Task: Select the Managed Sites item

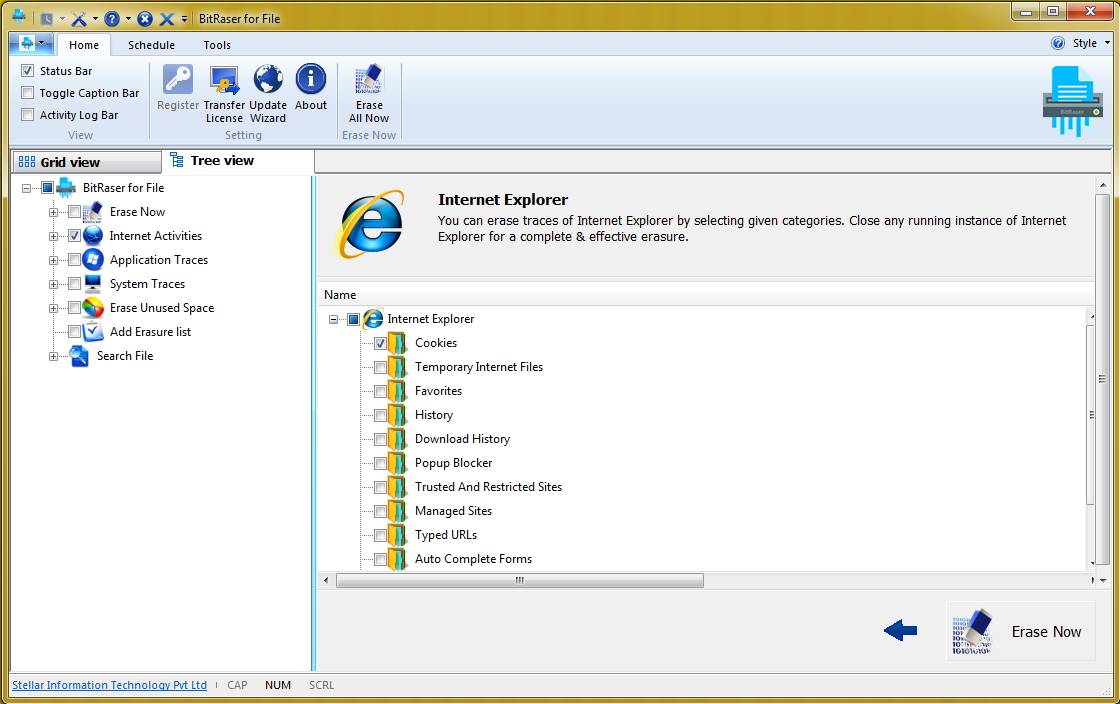Action: [x=454, y=511]
